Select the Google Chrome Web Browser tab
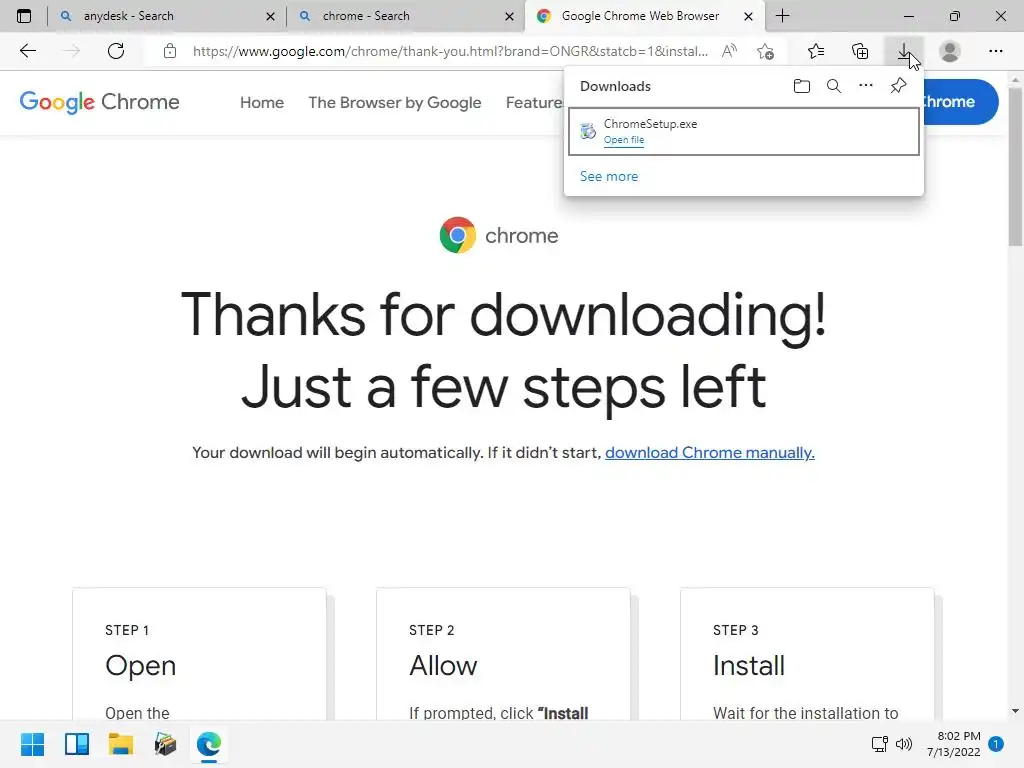 point(643,16)
